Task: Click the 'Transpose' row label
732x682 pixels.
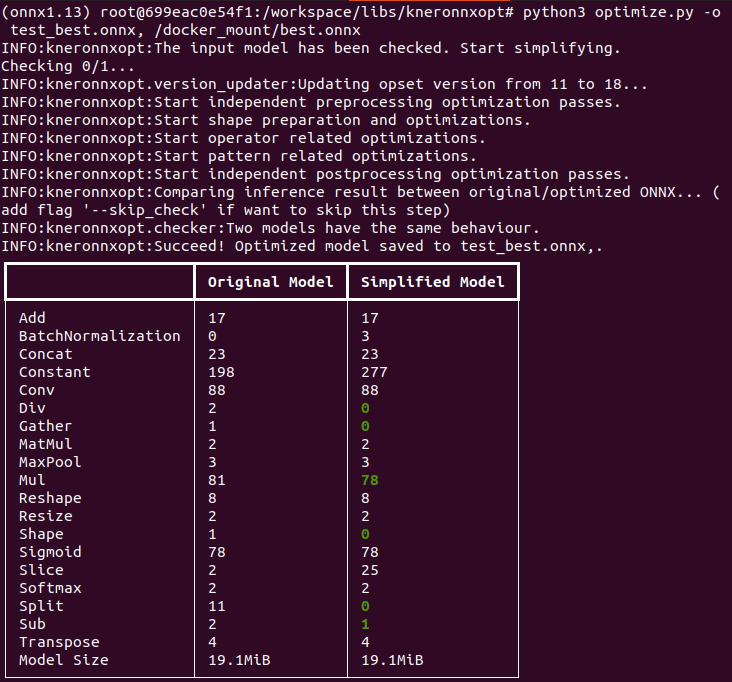Action: (x=59, y=642)
